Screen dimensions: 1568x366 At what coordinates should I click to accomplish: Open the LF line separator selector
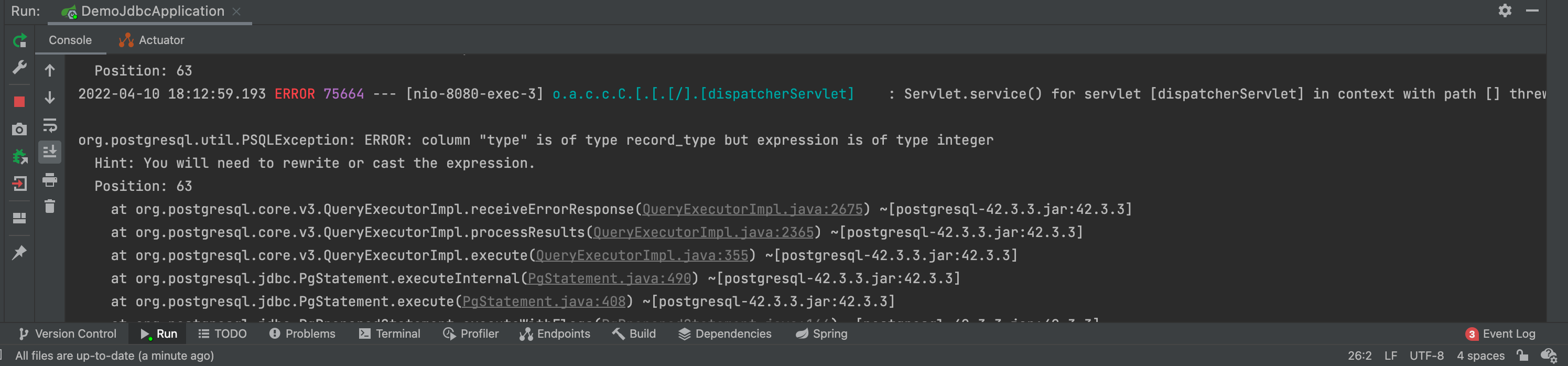[1390, 356]
